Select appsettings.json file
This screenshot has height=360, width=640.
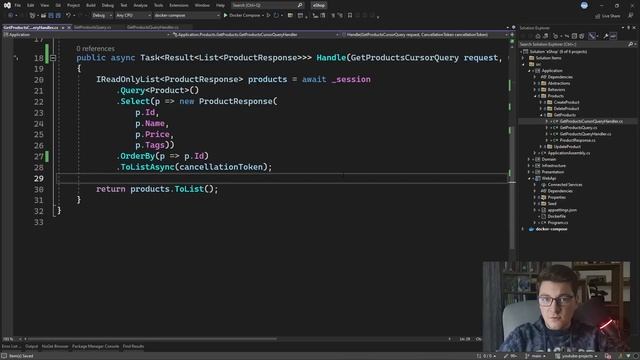point(562,210)
